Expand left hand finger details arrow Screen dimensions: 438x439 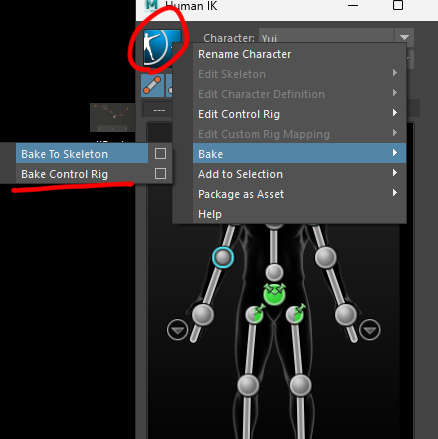[x=370, y=330]
